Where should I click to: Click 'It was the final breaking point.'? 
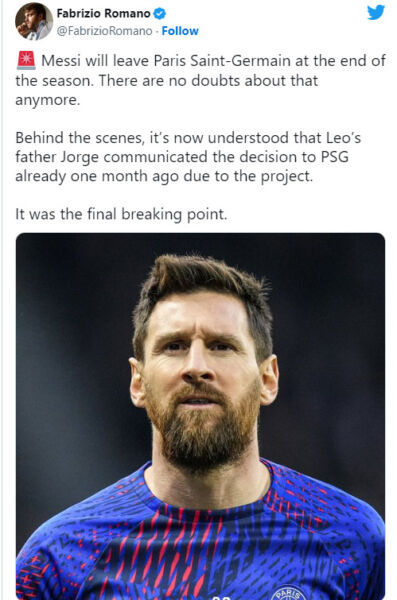[121, 214]
